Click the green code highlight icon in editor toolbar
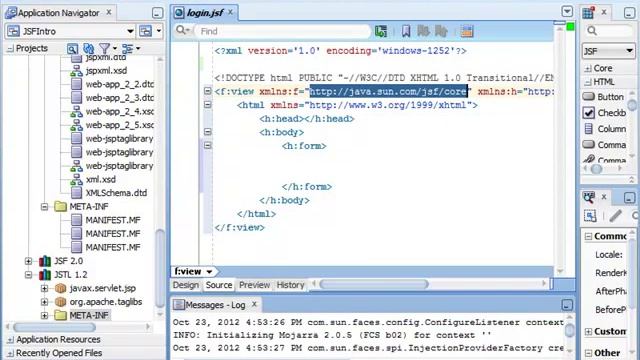The width and height of the screenshot is (640, 360). pyautogui.click(x=381, y=31)
